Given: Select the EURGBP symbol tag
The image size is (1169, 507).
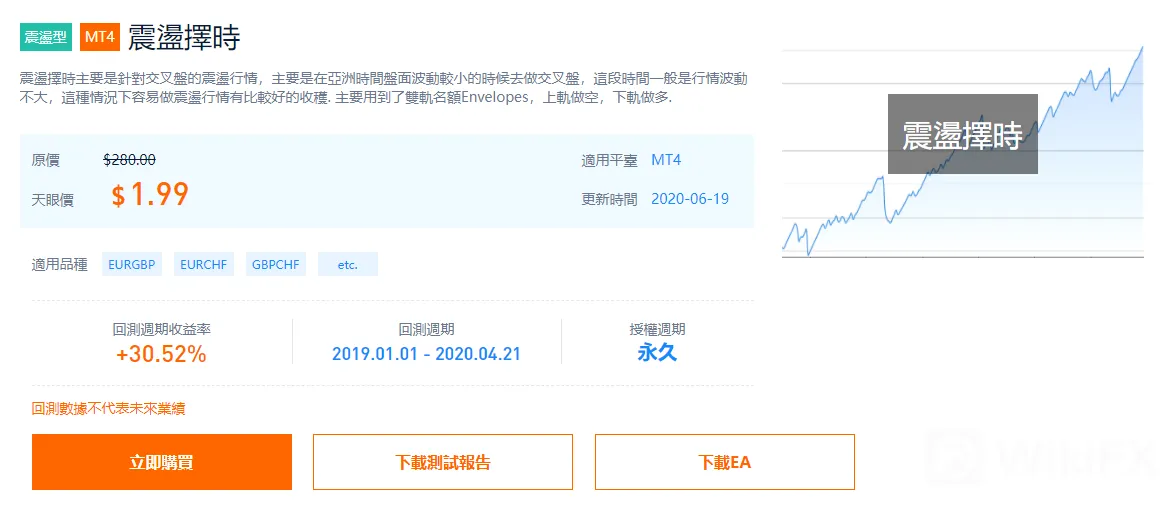Looking at the screenshot, I should [x=132, y=264].
